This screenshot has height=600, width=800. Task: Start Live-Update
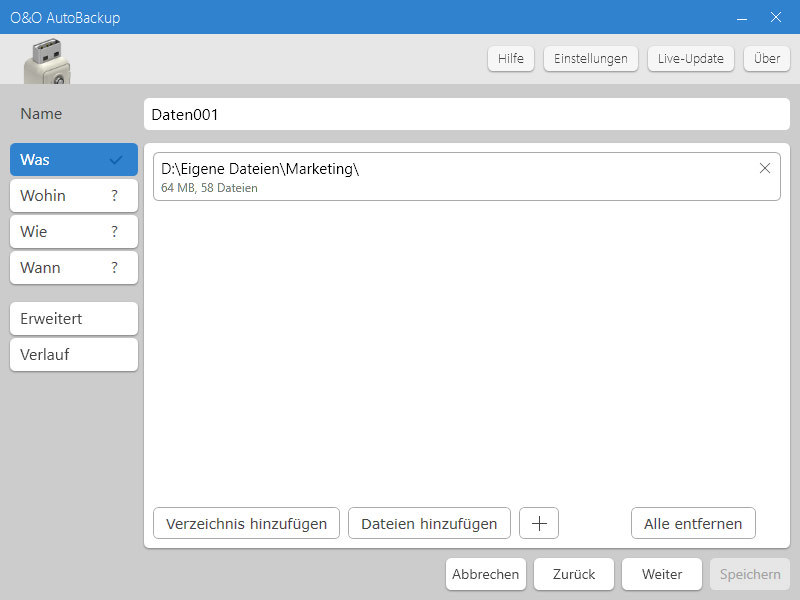691,58
